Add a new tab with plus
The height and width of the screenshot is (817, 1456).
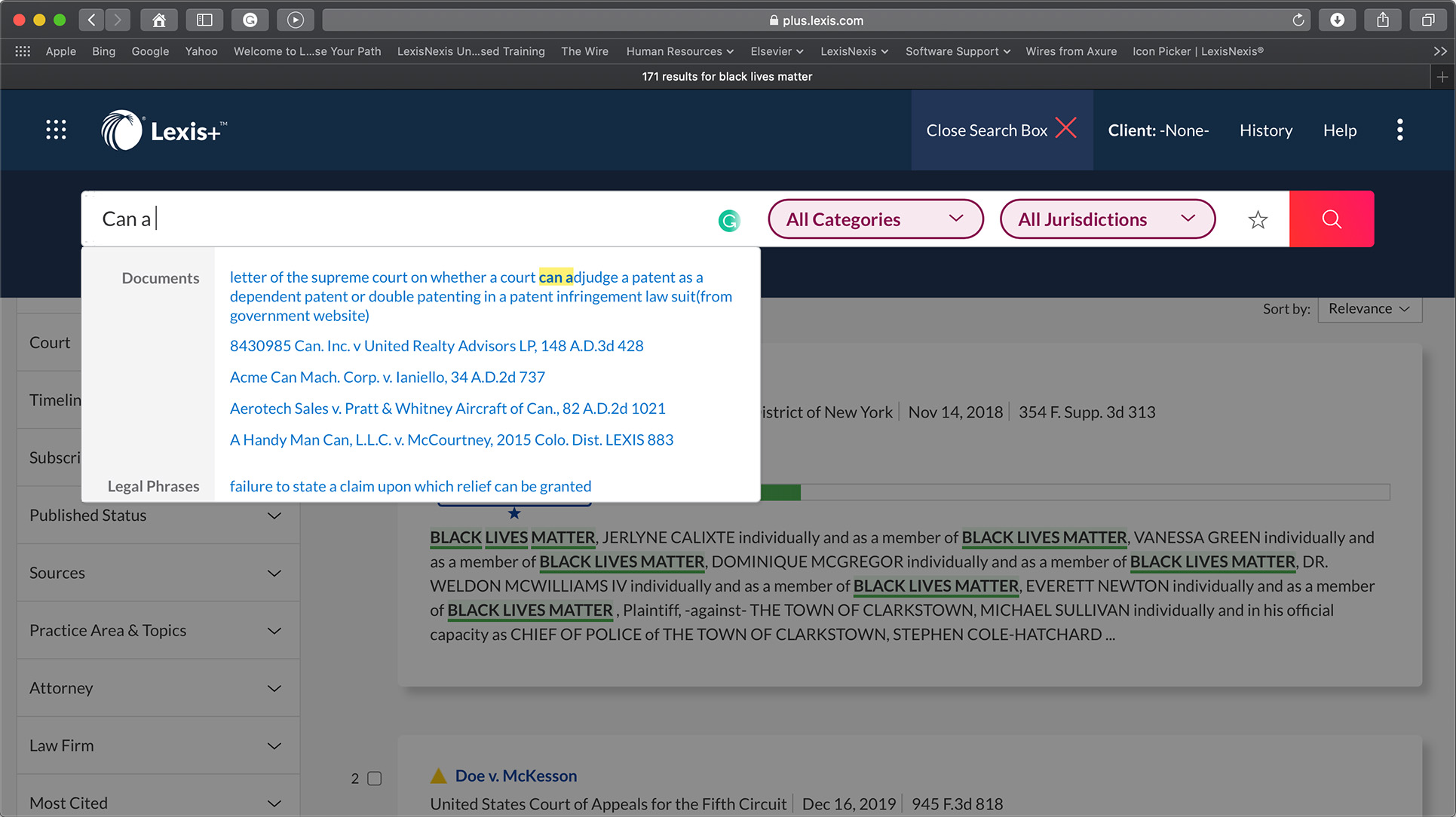[1442, 77]
